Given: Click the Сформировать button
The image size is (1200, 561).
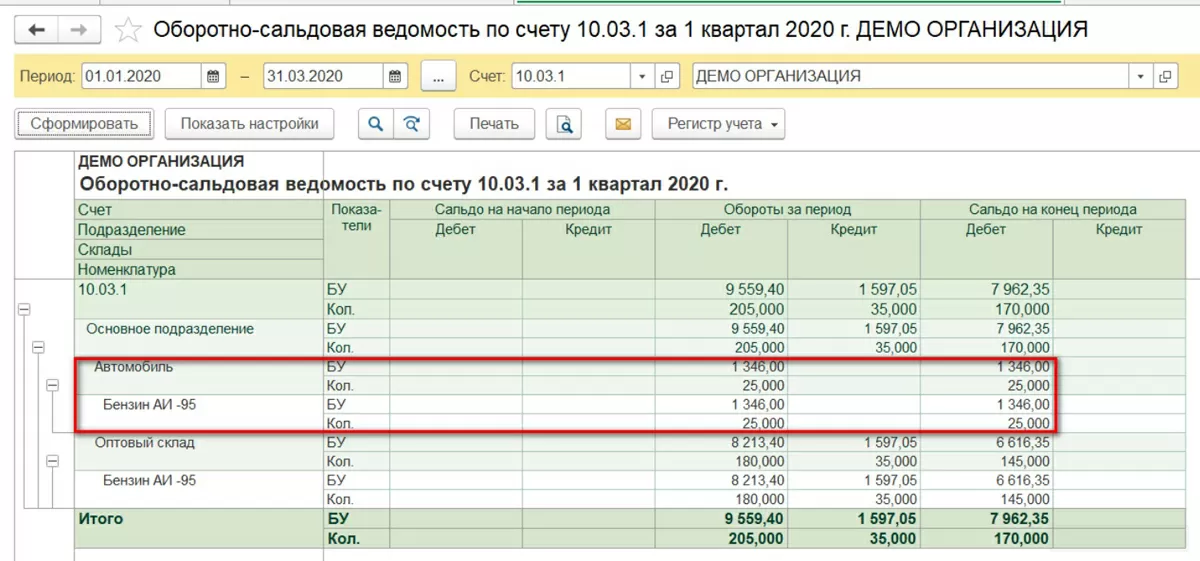Looking at the screenshot, I should tap(84, 124).
